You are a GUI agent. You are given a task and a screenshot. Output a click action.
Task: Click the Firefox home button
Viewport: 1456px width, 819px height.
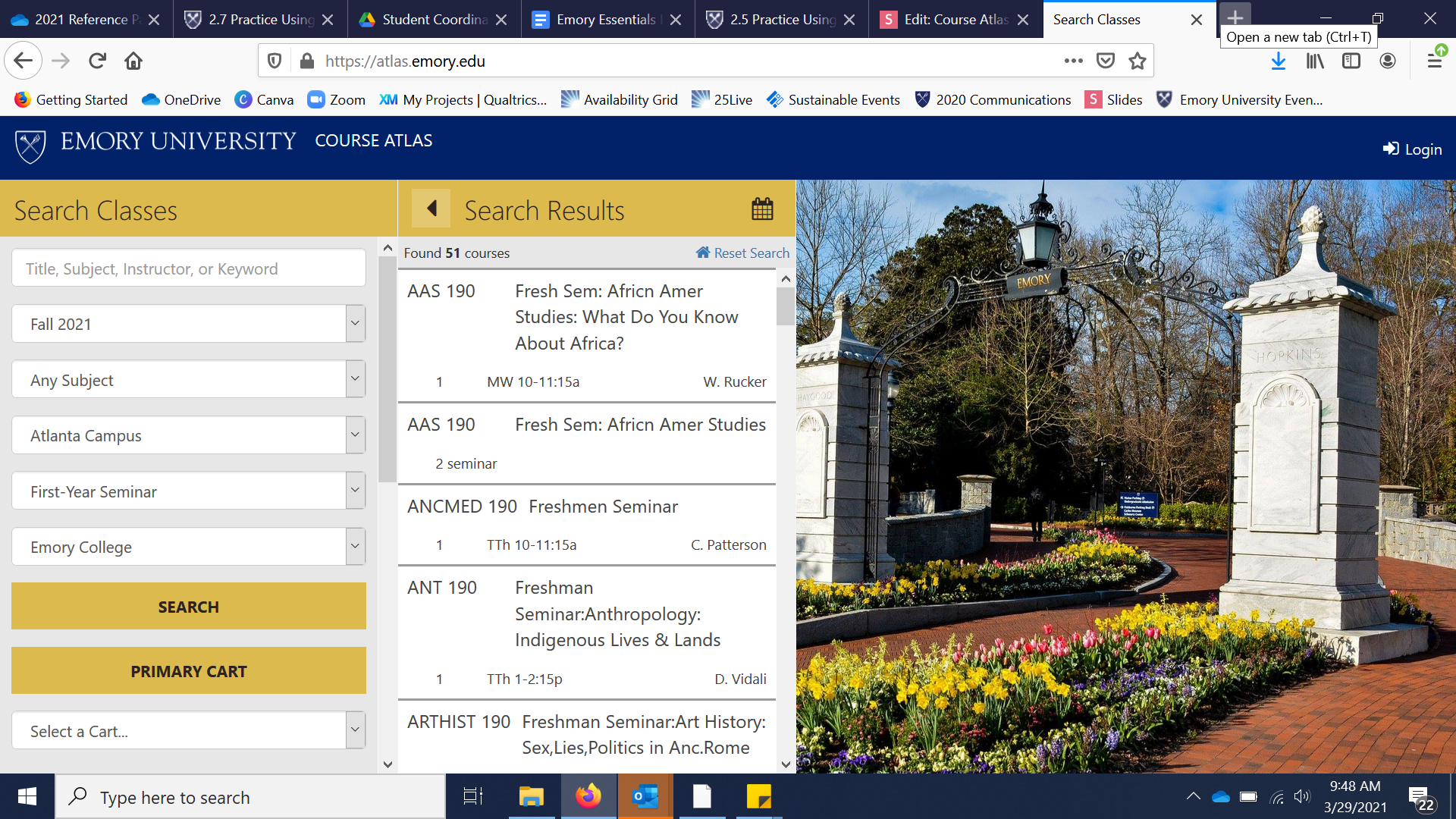click(133, 61)
